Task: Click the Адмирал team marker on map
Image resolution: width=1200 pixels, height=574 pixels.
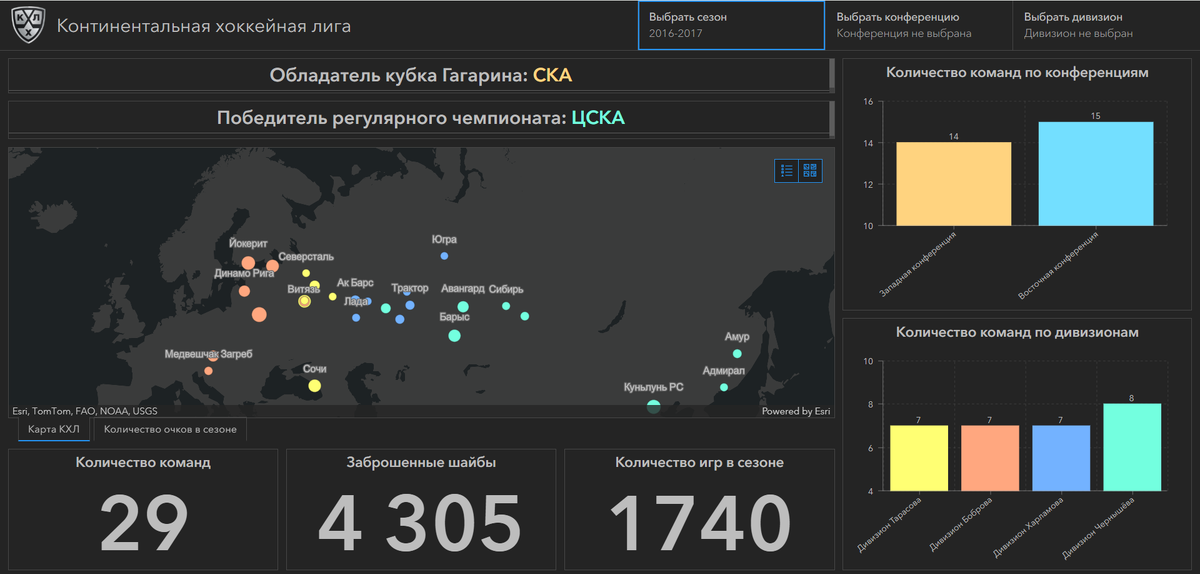Action: pyautogui.click(x=724, y=387)
